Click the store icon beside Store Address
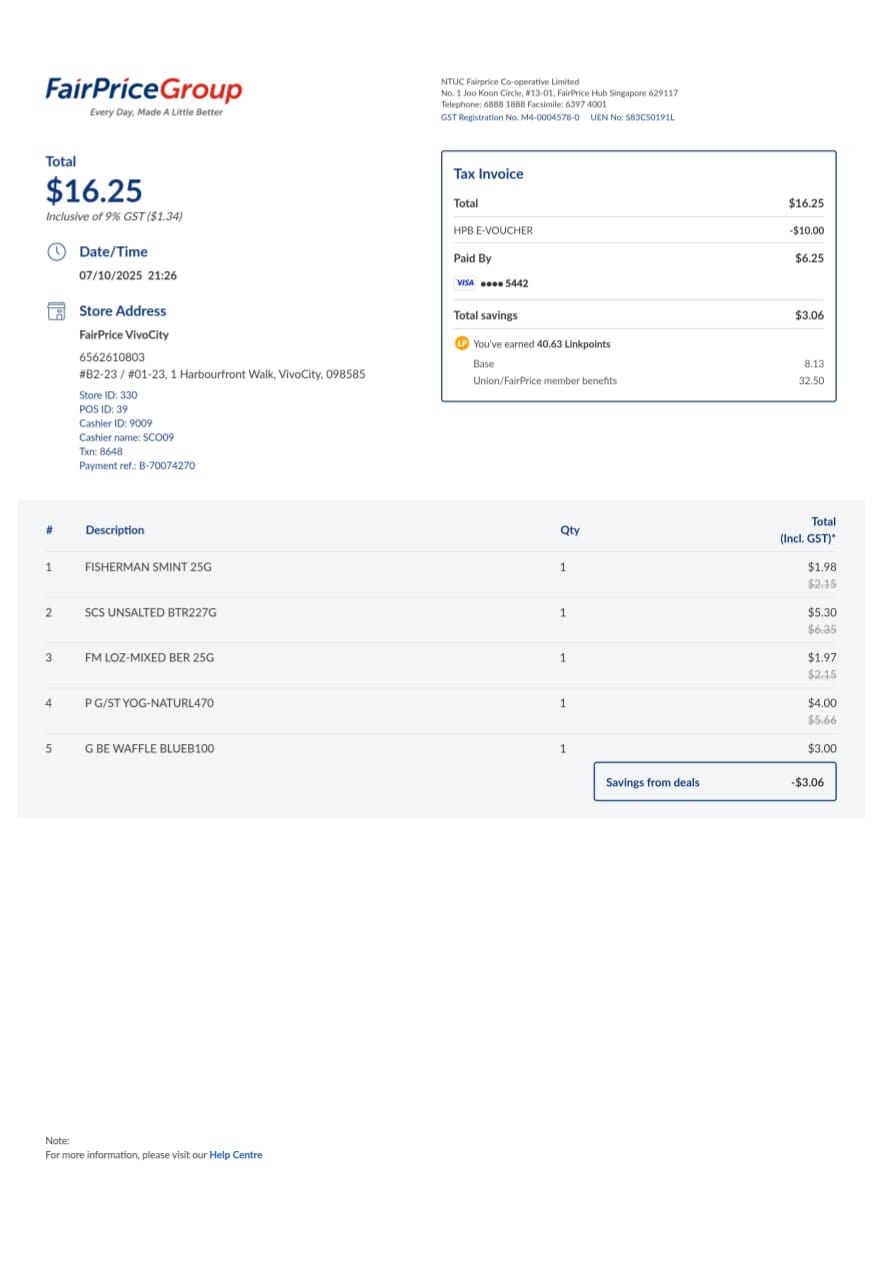 (57, 311)
